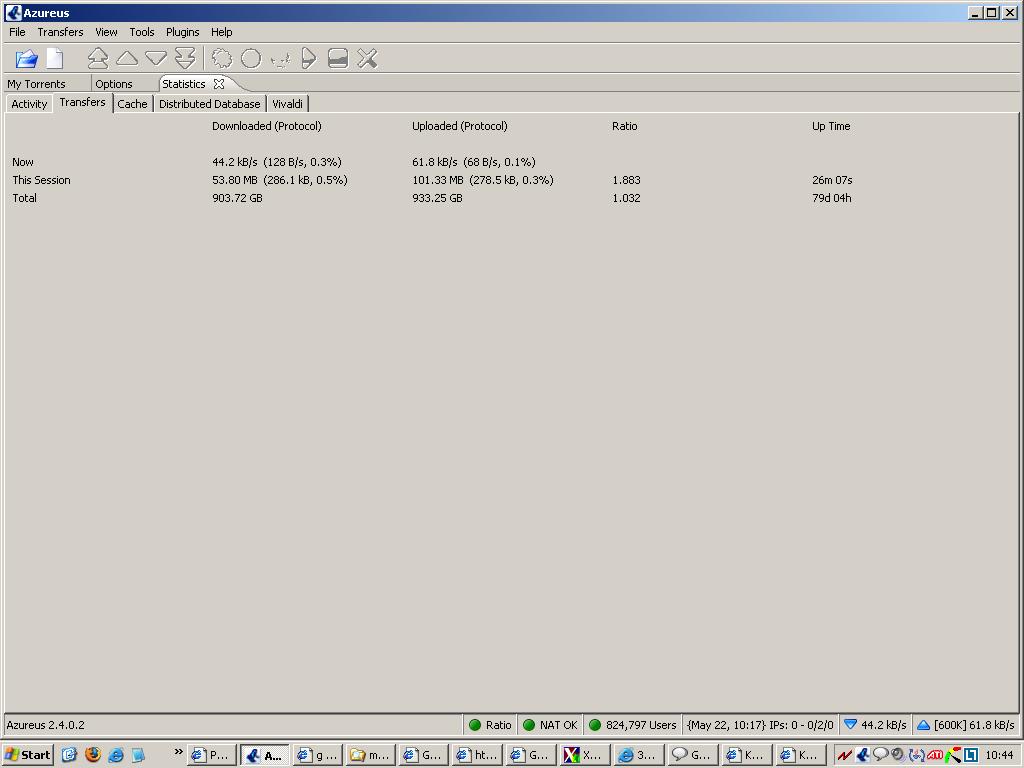This screenshot has height=768, width=1024.
Task: Close the Statistics tab
Action: pyautogui.click(x=219, y=84)
